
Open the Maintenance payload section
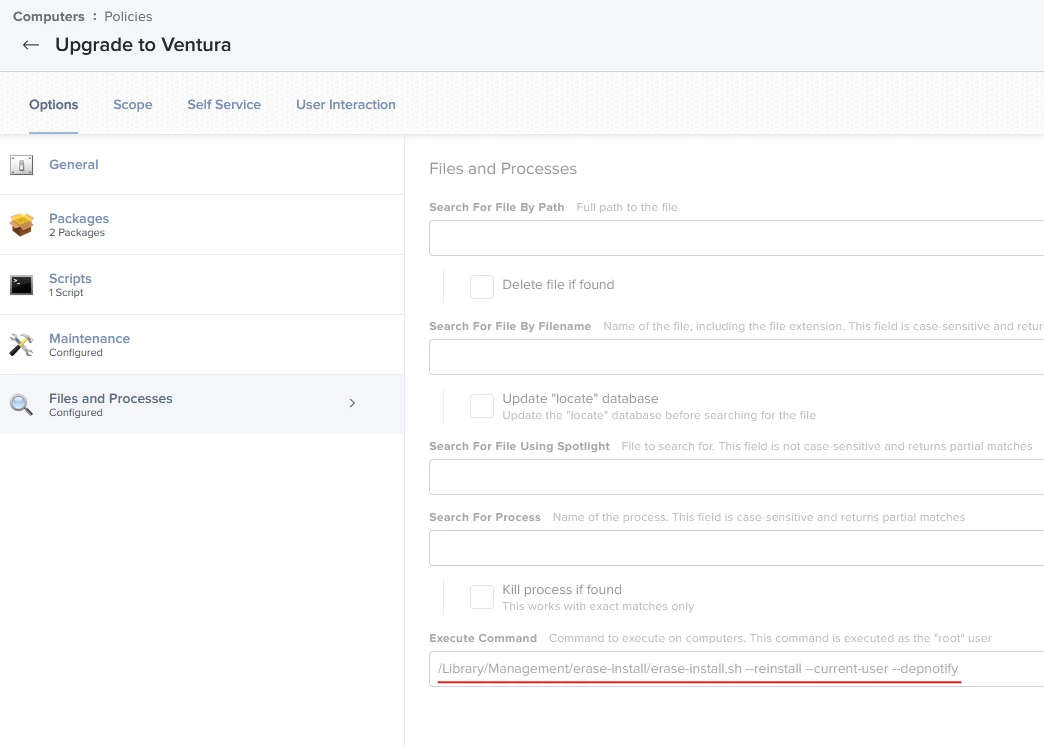[202, 344]
